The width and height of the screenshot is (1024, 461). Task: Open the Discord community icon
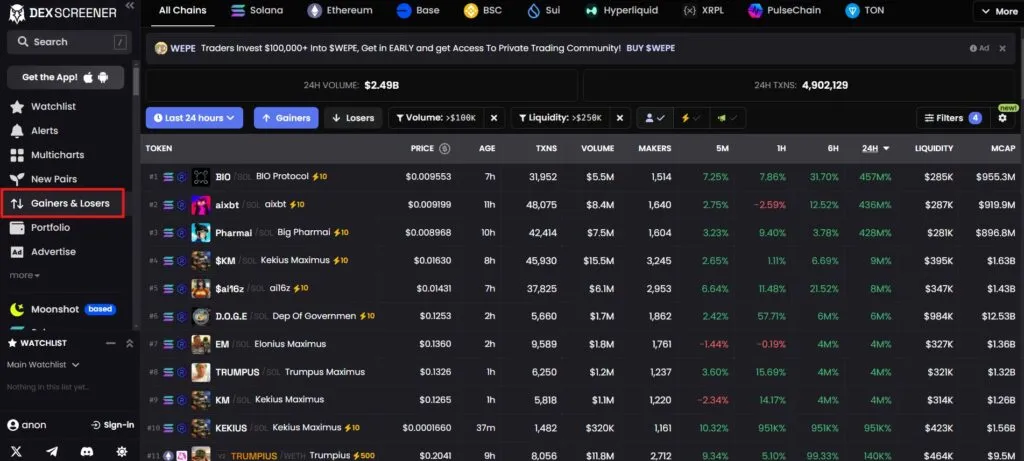click(x=87, y=451)
